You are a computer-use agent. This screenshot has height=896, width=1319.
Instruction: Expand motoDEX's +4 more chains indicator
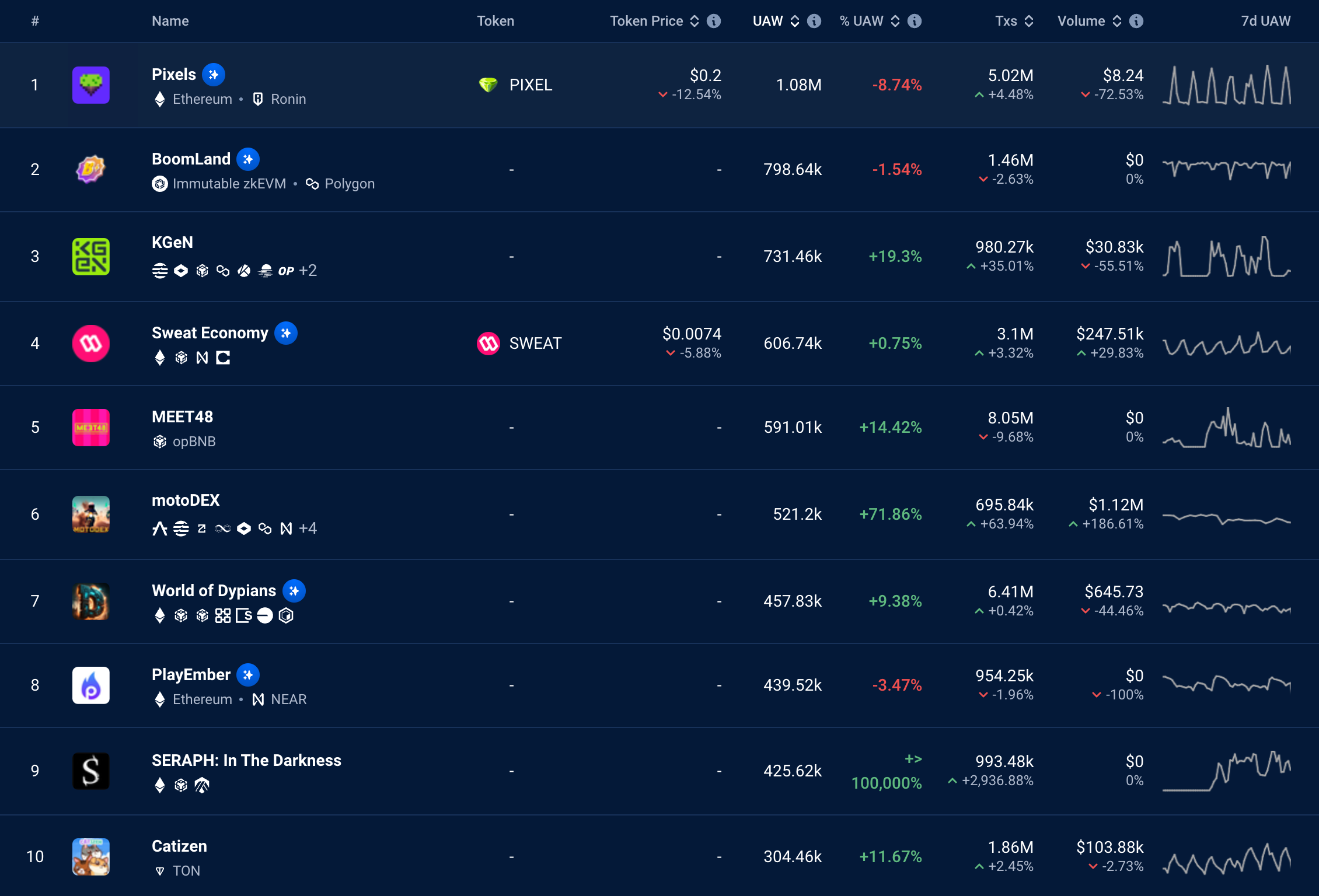coord(308,528)
